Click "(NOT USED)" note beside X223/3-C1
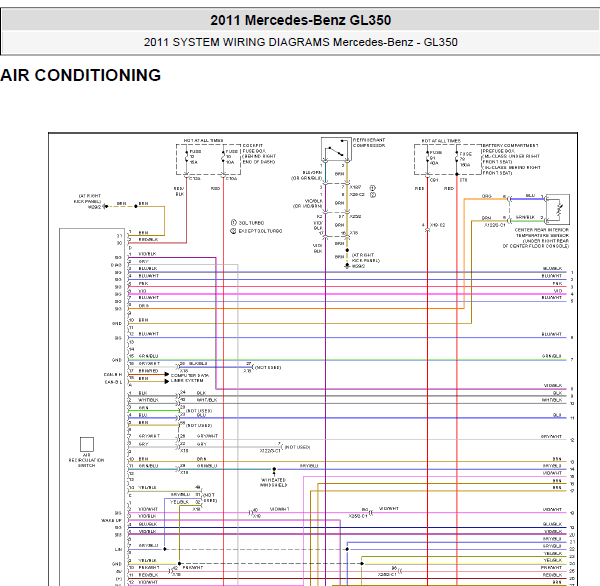This screenshot has height=586, width=600. 298,447
